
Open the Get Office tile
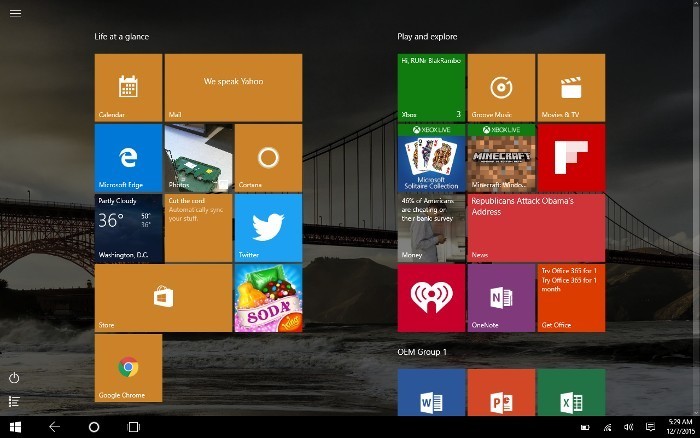571,298
